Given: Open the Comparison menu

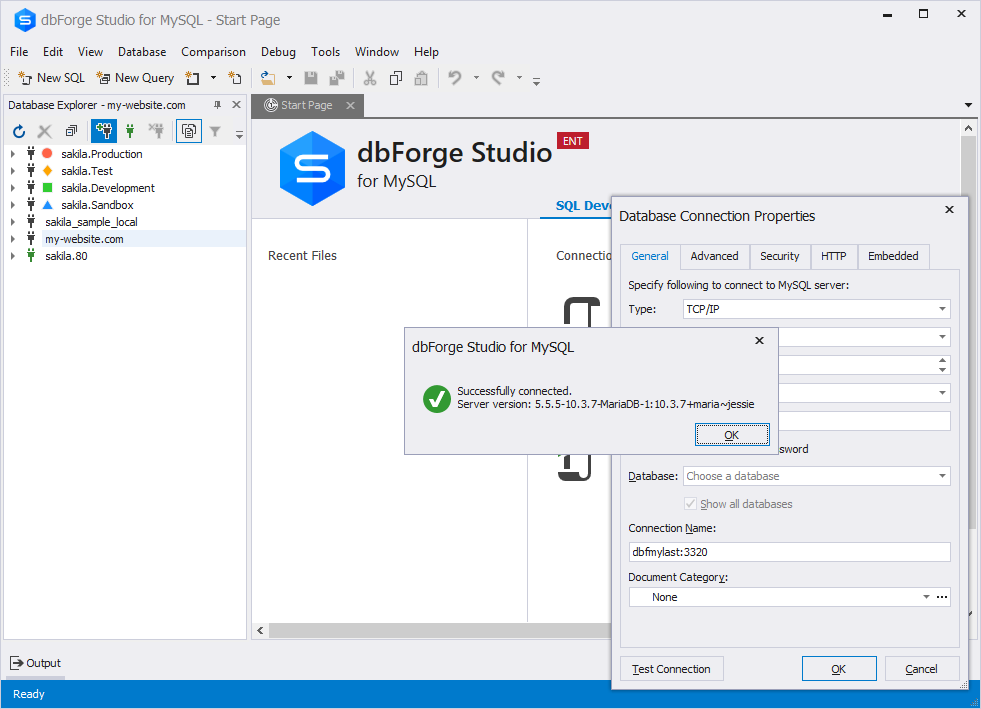Looking at the screenshot, I should coord(213,52).
